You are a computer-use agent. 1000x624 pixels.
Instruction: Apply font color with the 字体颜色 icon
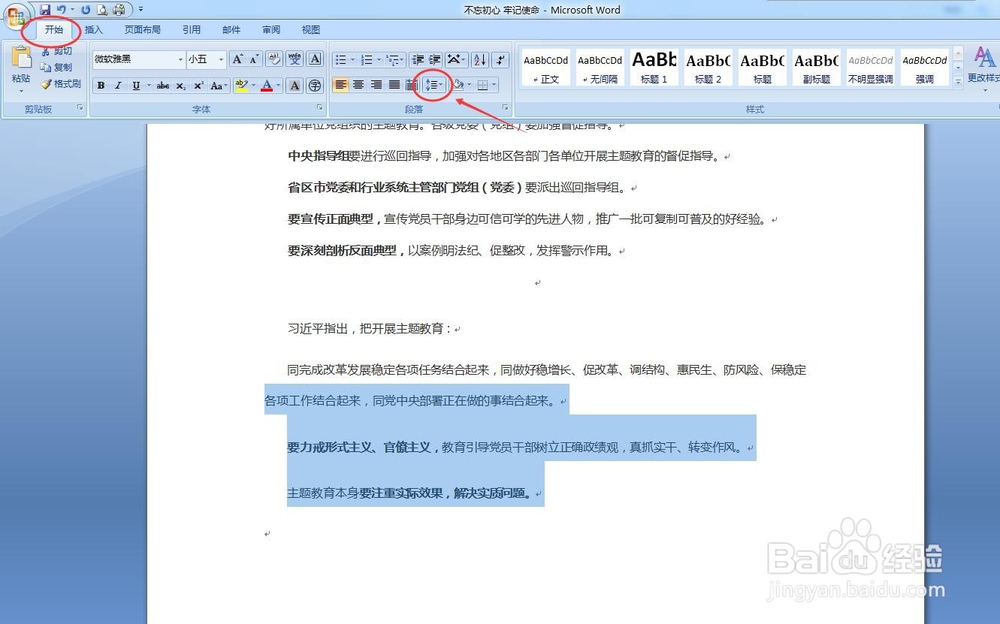(265, 84)
